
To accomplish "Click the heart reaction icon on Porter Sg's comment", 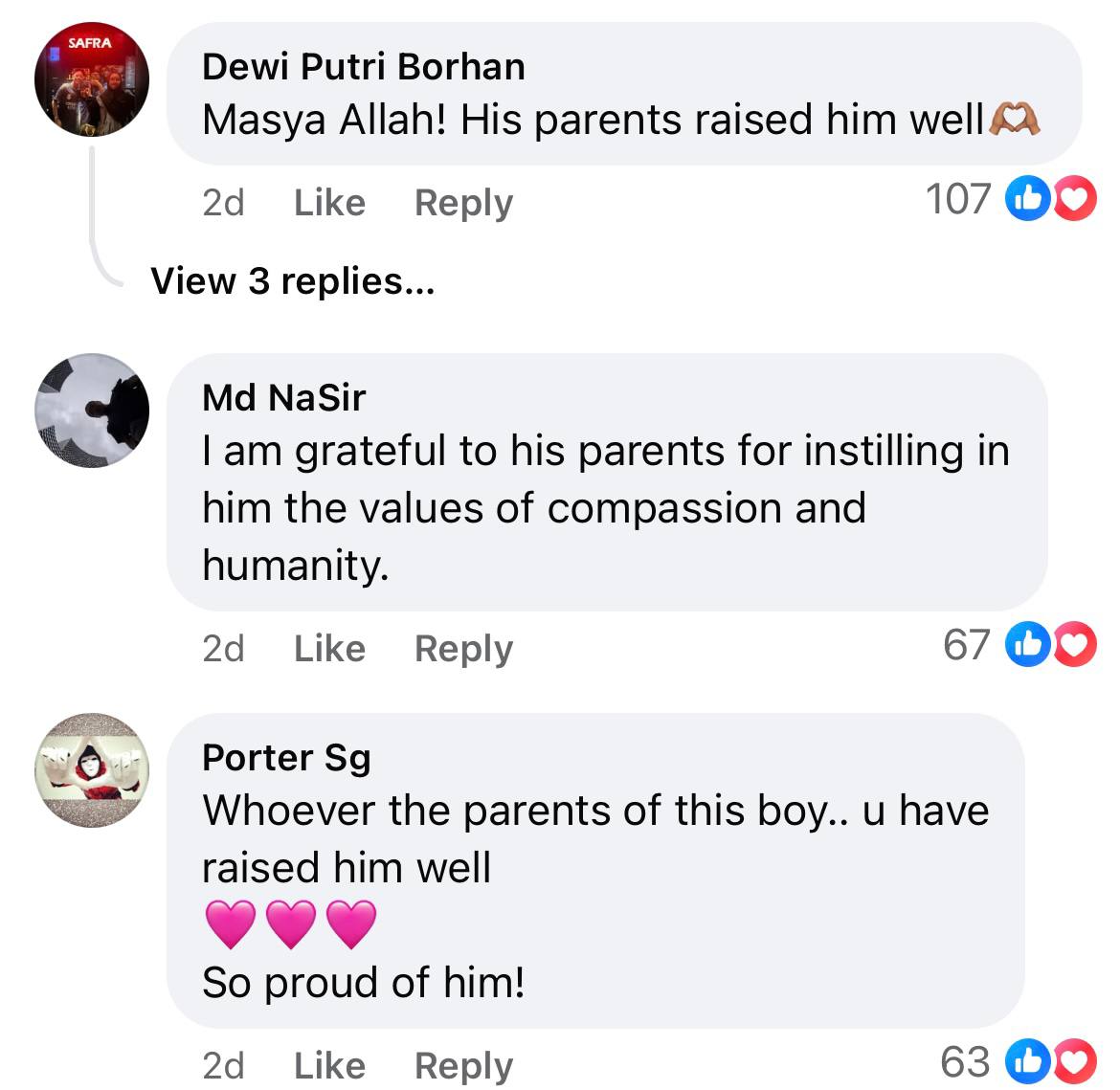I will pyautogui.click(x=1076, y=1061).
